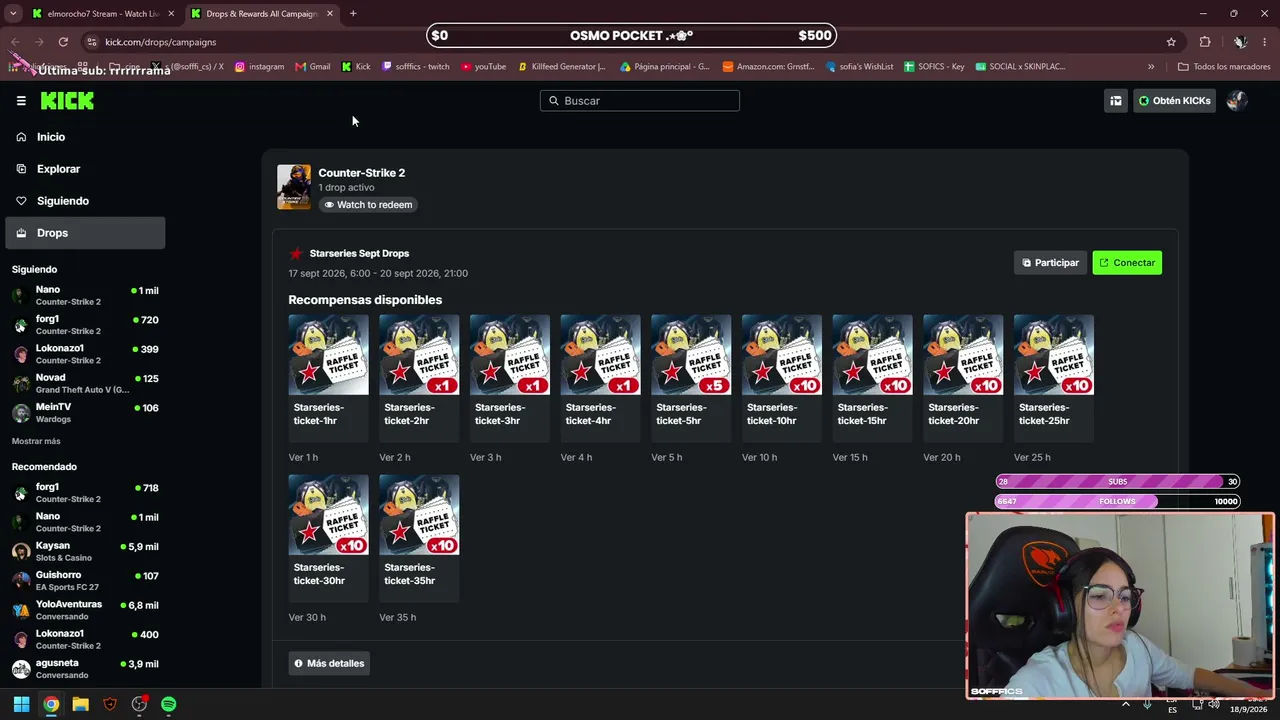Click the Counter-Strike 2 game cover
Viewport: 1280px width, 720px height.
tap(294, 187)
